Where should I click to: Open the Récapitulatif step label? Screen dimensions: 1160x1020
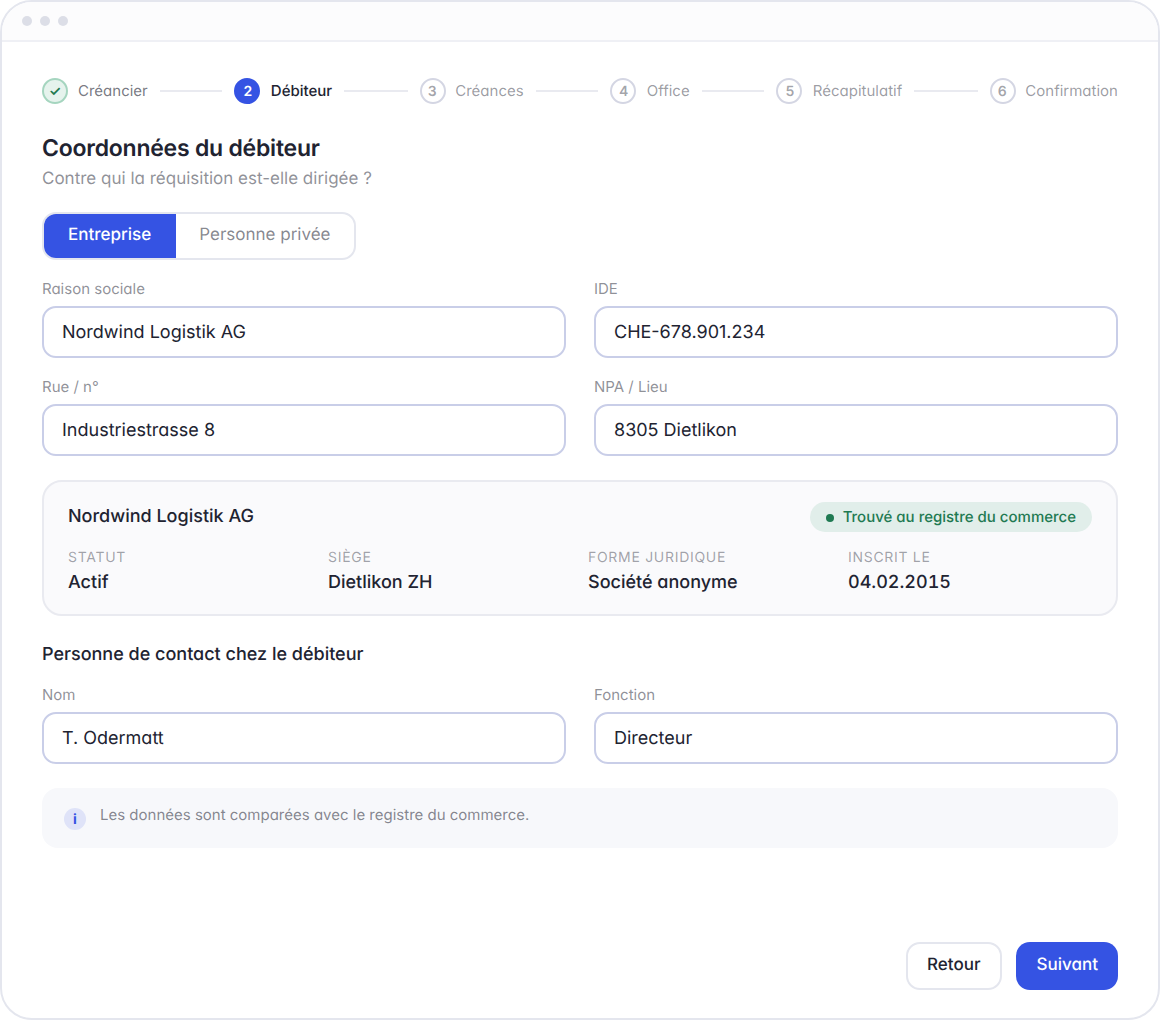point(857,91)
